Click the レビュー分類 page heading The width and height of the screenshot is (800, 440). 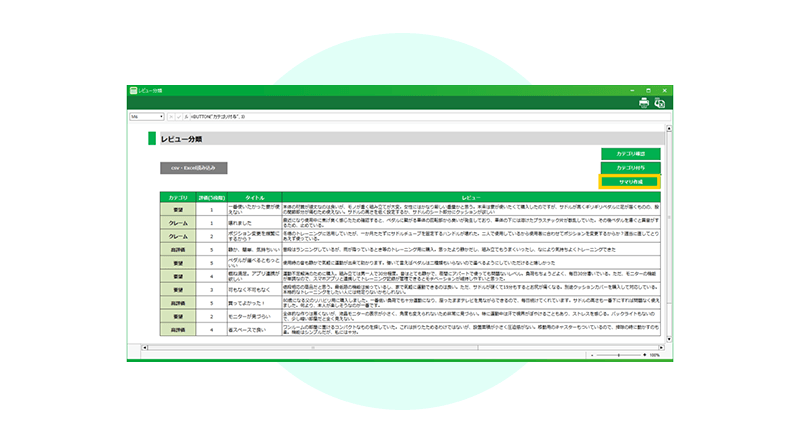[182, 139]
